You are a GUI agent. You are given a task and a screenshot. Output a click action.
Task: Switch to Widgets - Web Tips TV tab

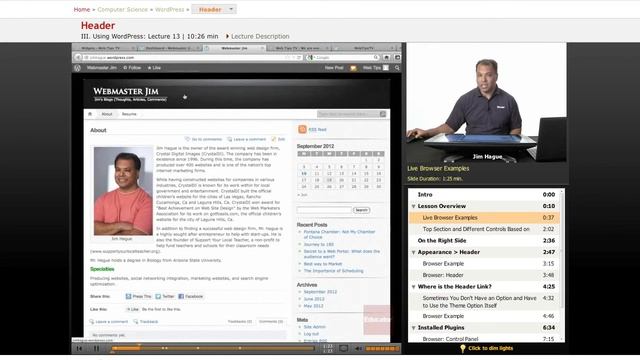point(104,48)
